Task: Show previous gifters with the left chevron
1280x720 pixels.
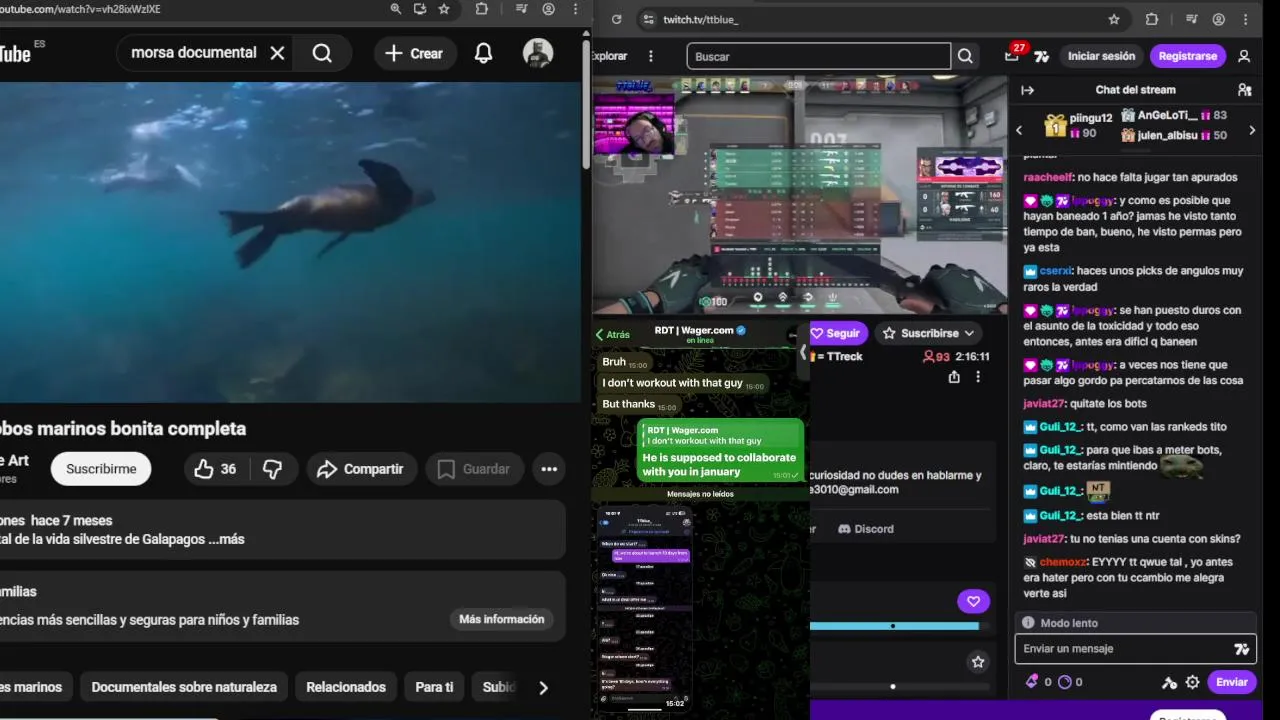Action: tap(1019, 130)
